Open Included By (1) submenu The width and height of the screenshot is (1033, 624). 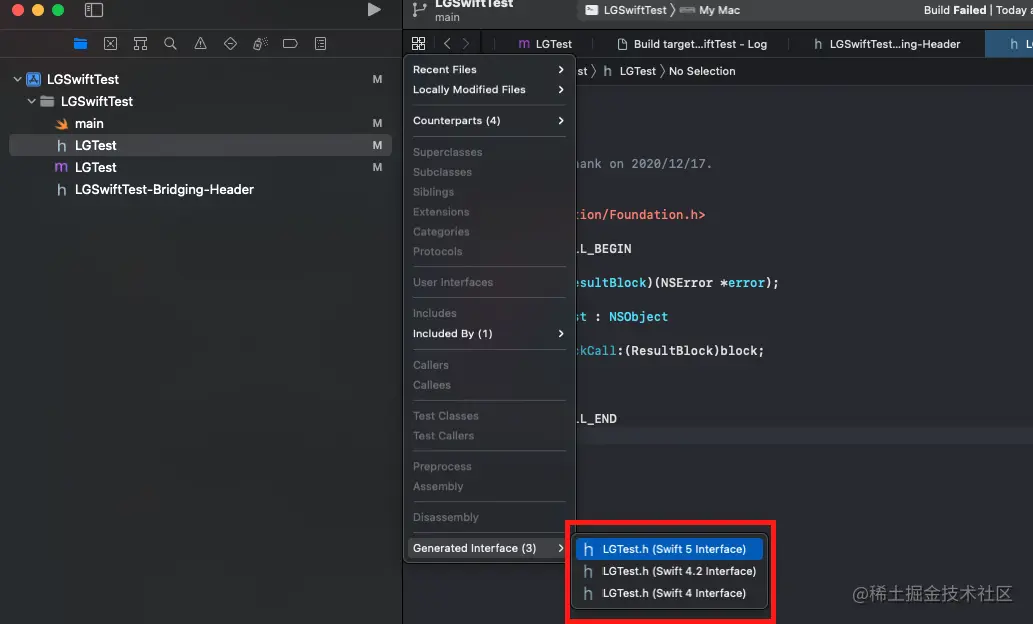pos(488,333)
